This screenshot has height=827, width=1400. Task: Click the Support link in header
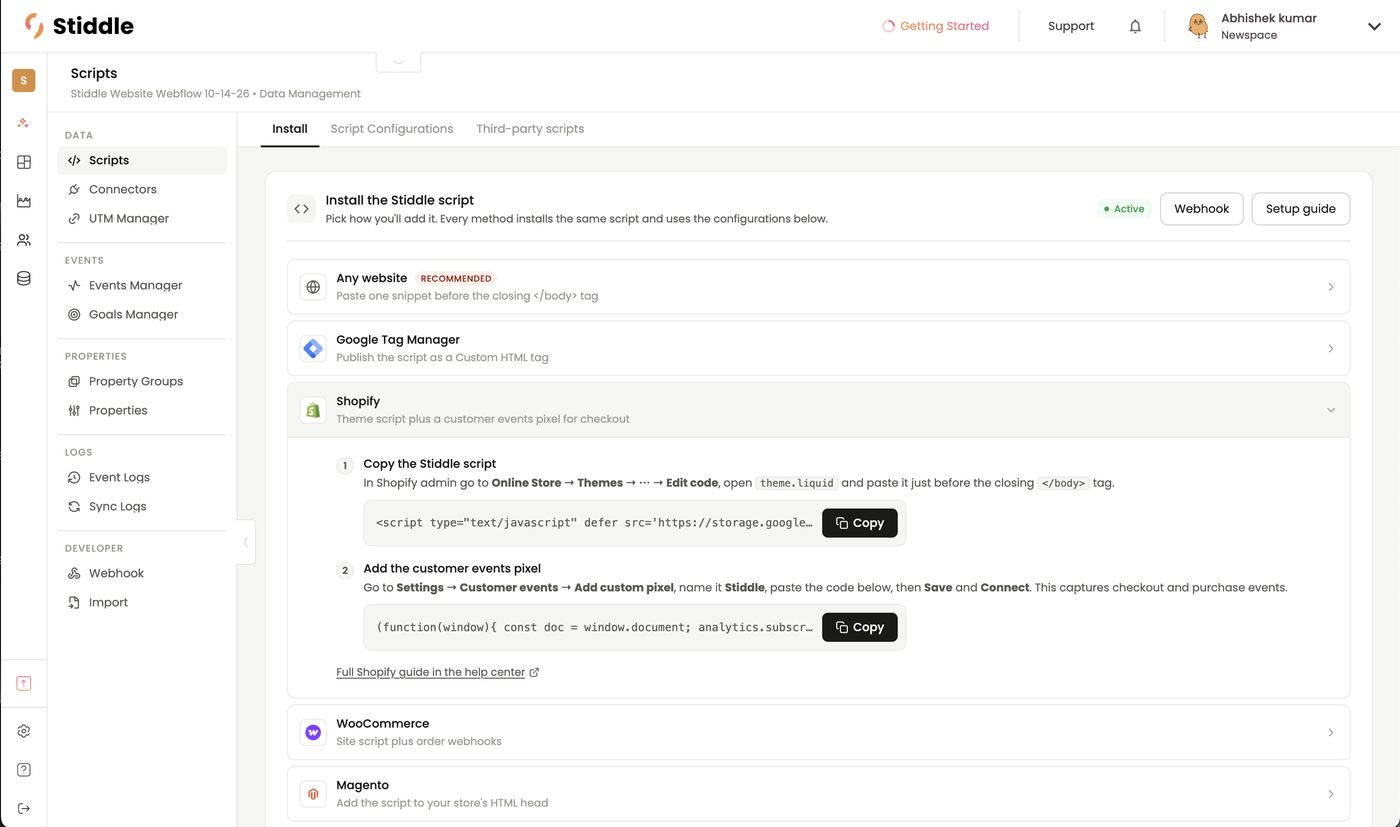1071,26
